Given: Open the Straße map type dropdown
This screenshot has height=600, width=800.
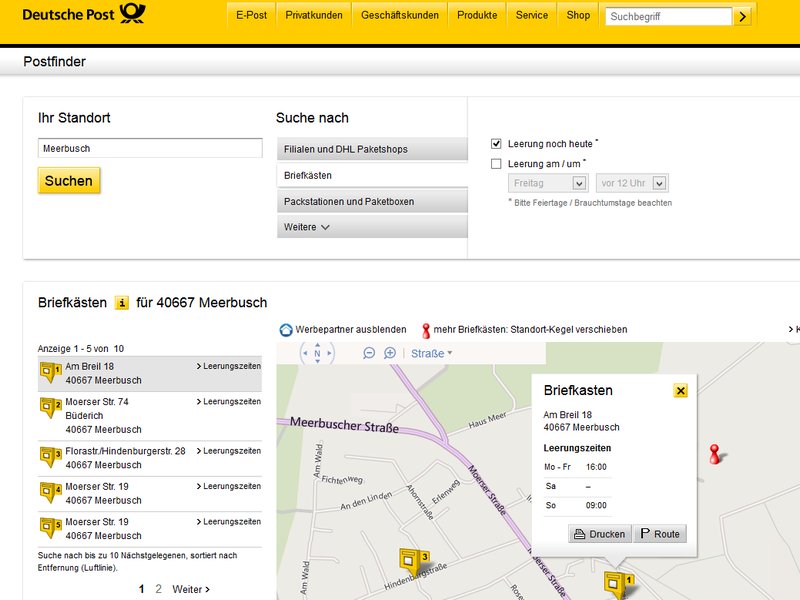Looking at the screenshot, I should [x=431, y=354].
